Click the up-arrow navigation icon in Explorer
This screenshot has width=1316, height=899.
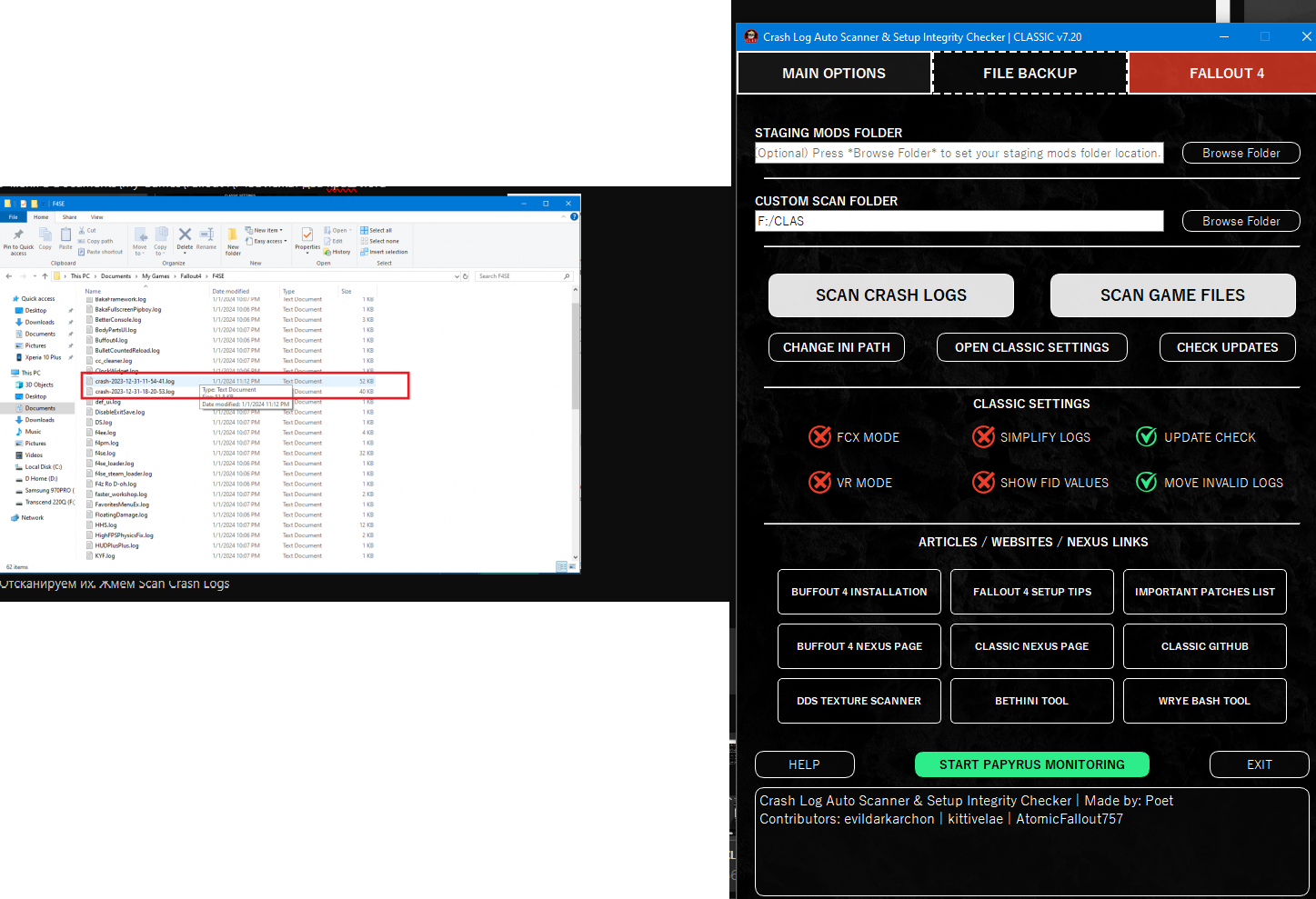coord(45,276)
